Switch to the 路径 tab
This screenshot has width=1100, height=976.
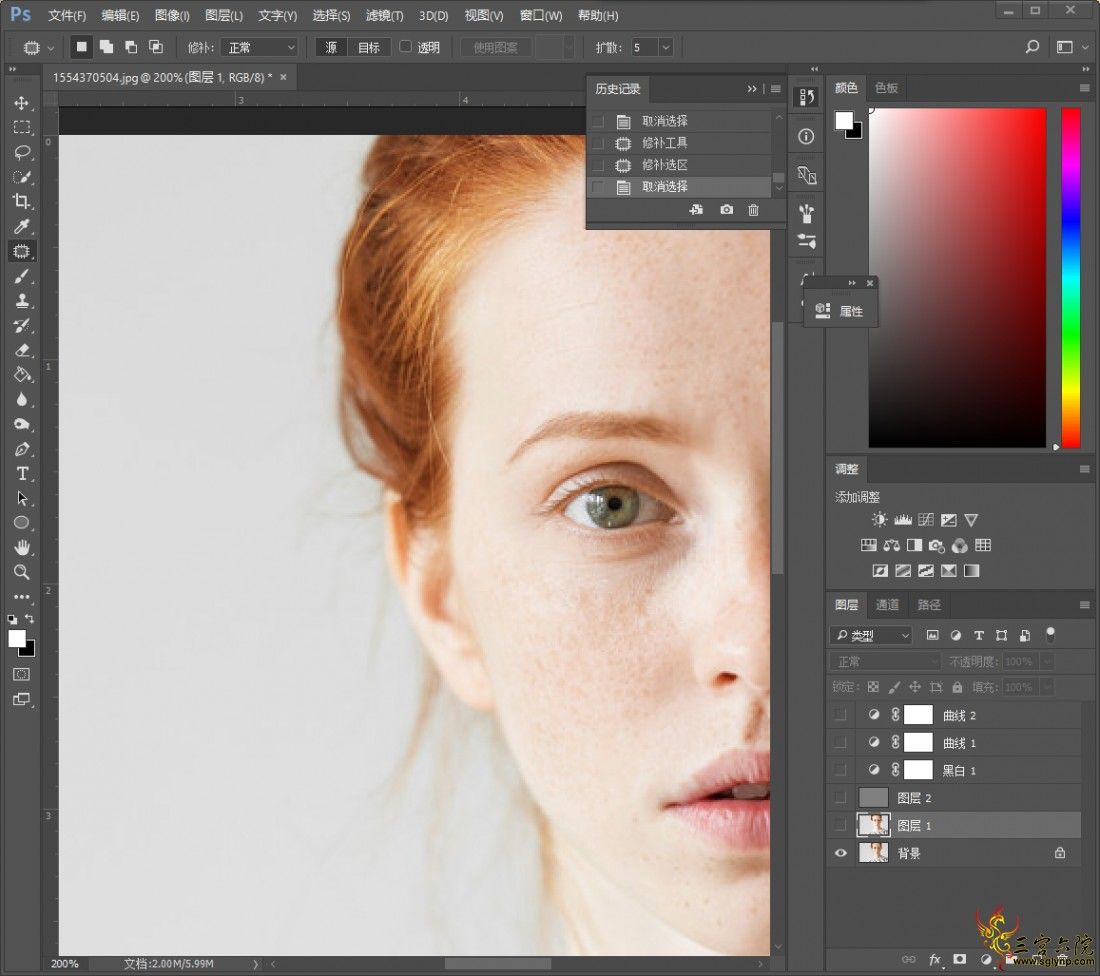(929, 605)
